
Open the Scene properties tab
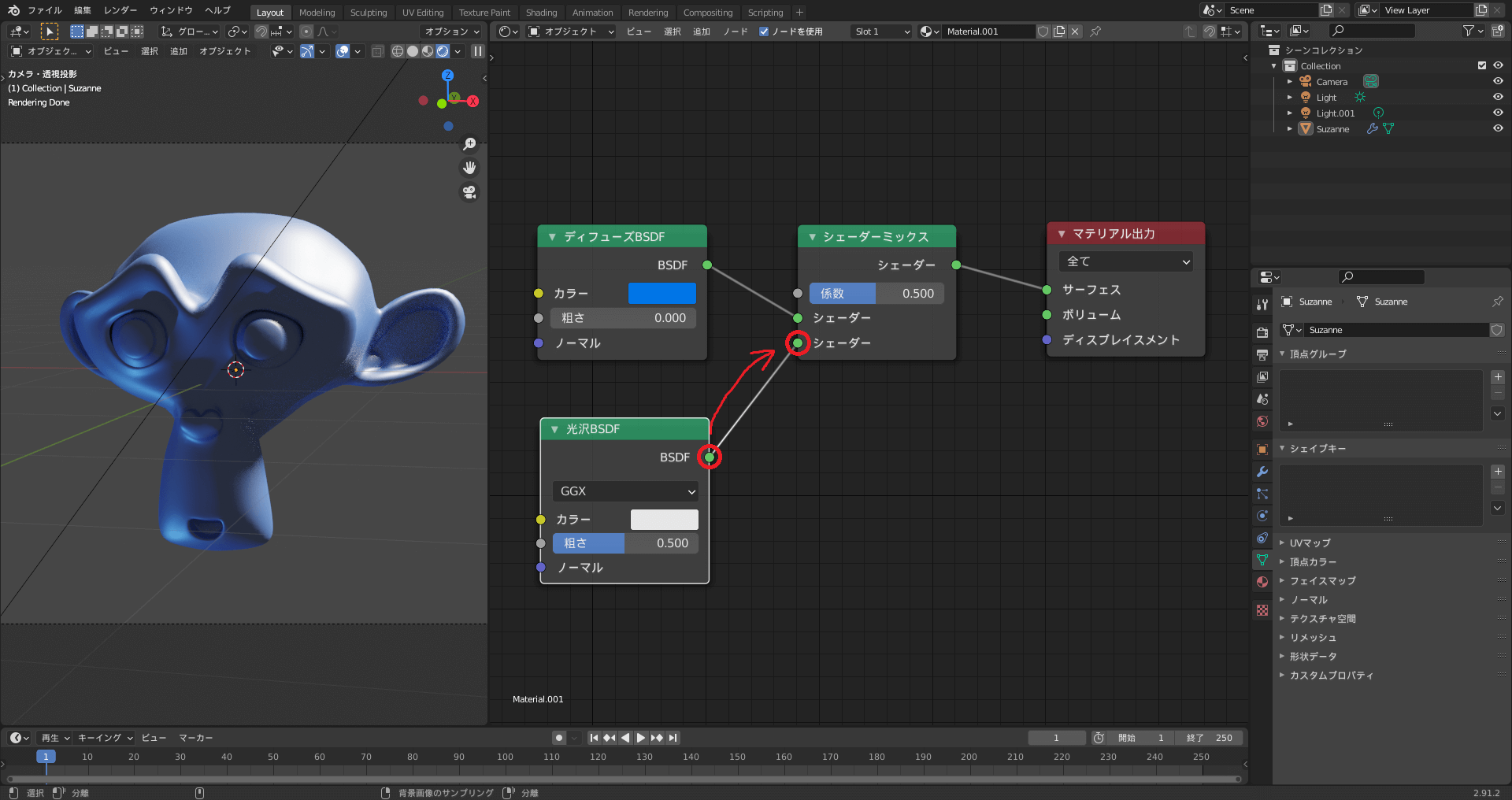pos(1262,399)
